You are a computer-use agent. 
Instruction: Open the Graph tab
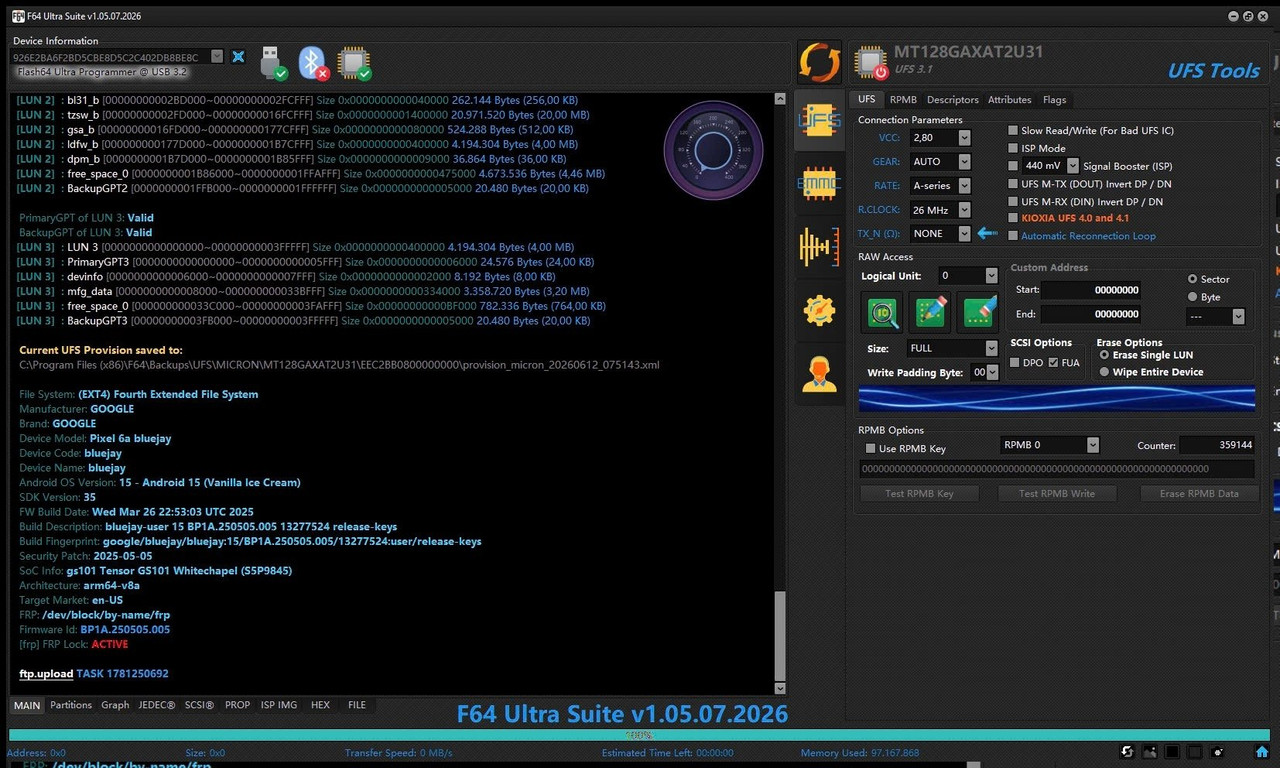click(115, 705)
